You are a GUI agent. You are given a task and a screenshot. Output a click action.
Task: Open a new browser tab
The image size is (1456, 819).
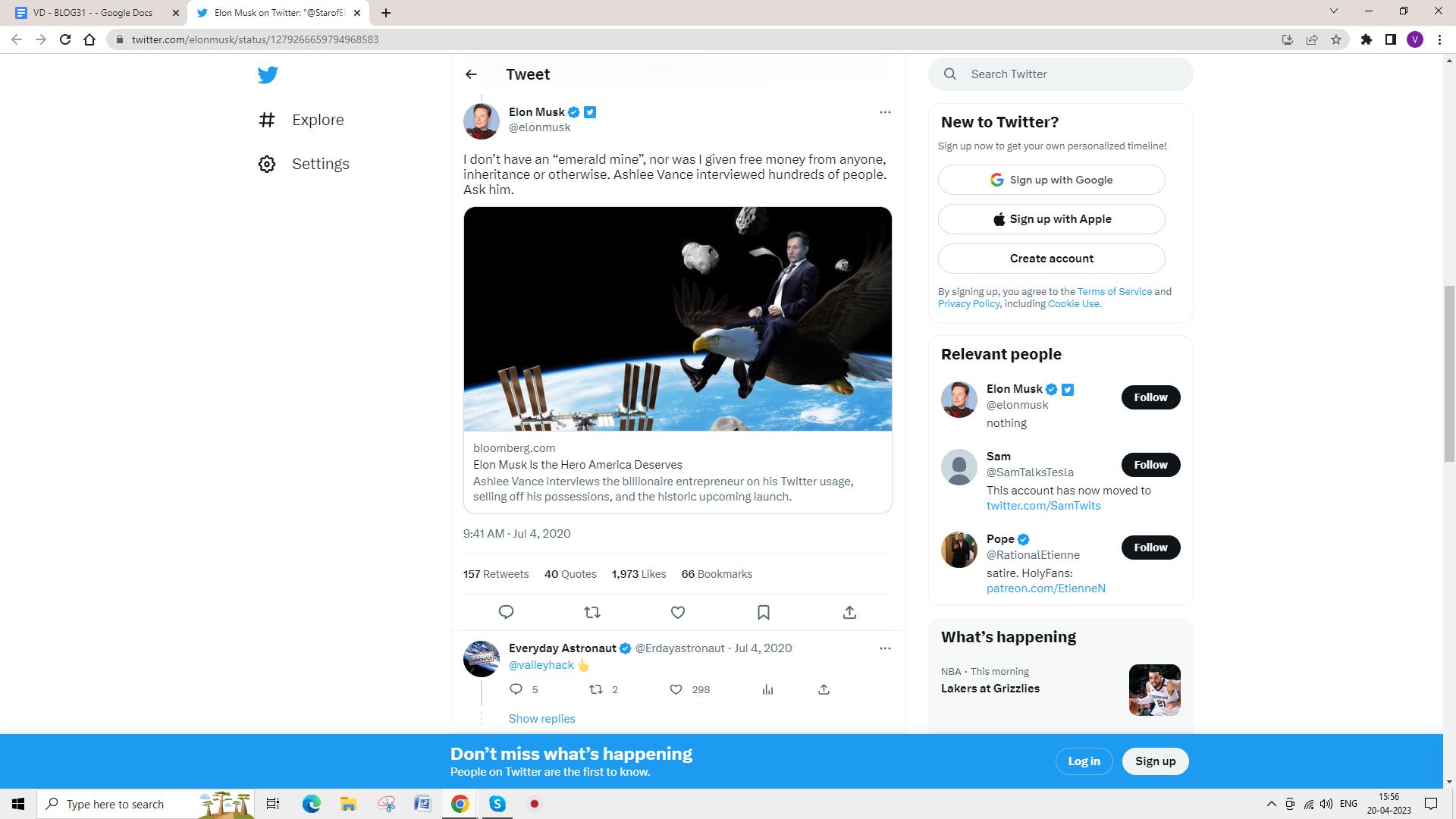tap(385, 13)
